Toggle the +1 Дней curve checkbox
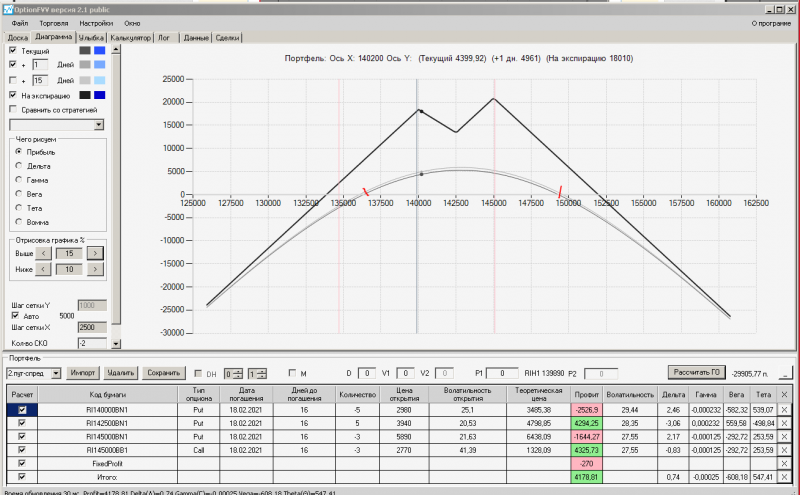800x495 pixels. [x=13, y=64]
